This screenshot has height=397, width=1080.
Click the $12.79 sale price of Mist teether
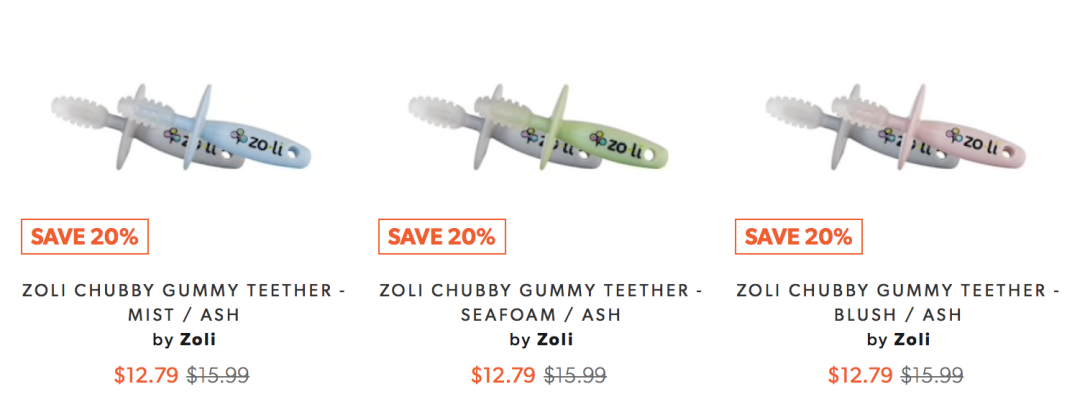(x=146, y=375)
